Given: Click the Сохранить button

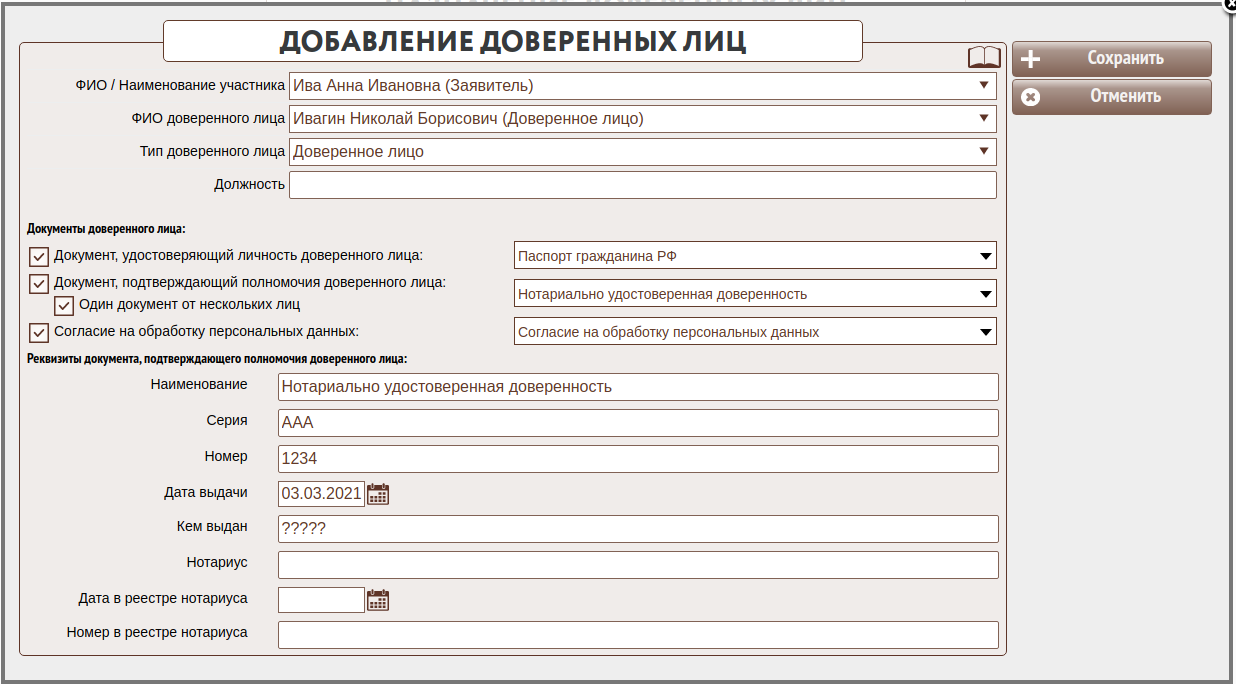Looking at the screenshot, I should (x=1111, y=59).
